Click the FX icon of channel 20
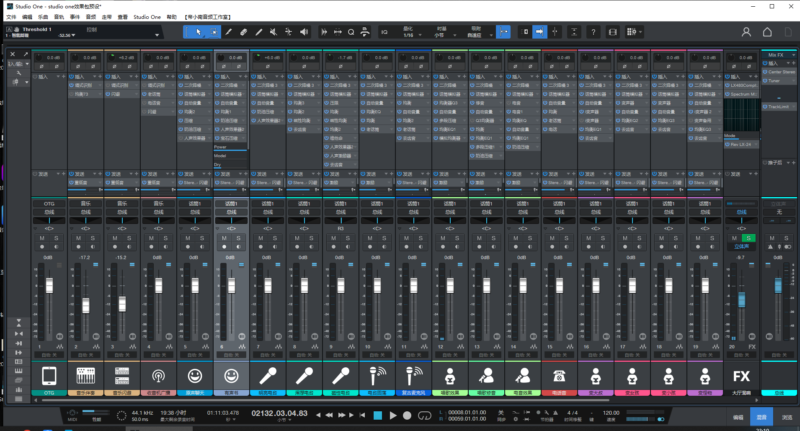The image size is (800, 431). tap(741, 376)
